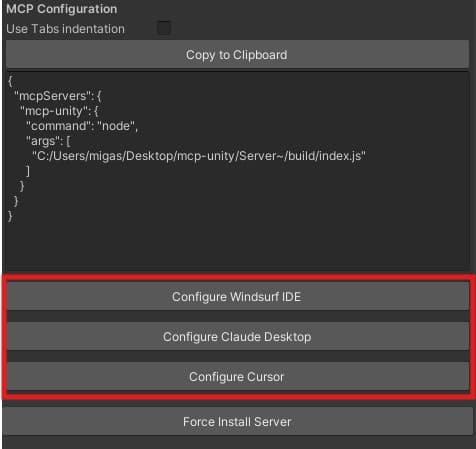This screenshot has height=449, width=476.
Task: Enable the Use Tabs indentation checkbox
Action: [164, 28]
